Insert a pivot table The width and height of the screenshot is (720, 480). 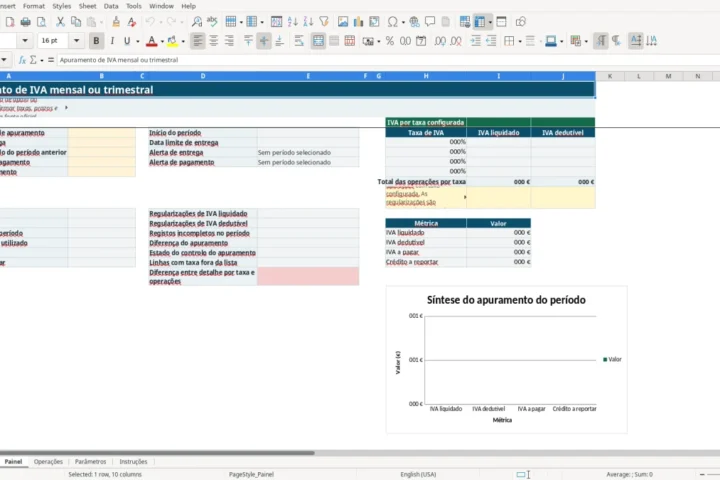374,22
